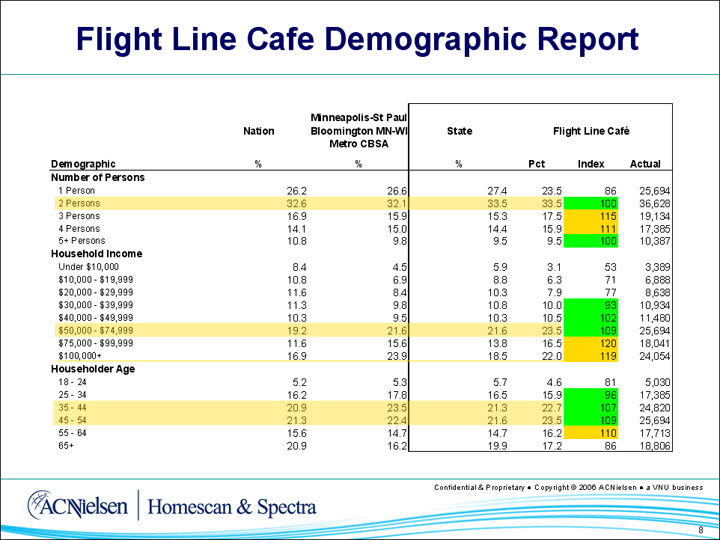This screenshot has width=720, height=540.
Task: Click the Homescan & Spectra logo text
Action: 232,507
